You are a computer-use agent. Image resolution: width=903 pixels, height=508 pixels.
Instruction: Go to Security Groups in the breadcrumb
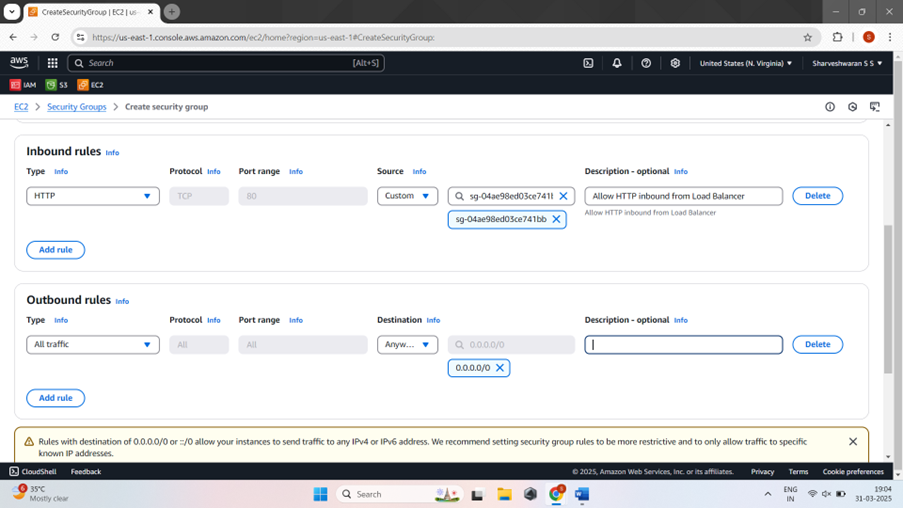pyautogui.click(x=77, y=107)
